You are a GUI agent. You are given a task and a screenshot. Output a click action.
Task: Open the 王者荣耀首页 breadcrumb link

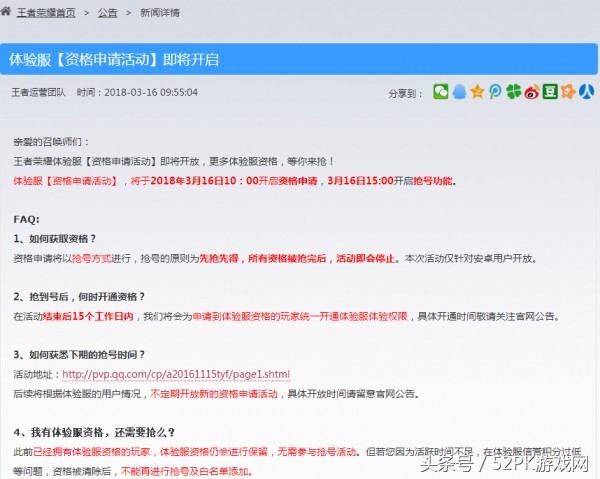pyautogui.click(x=46, y=13)
